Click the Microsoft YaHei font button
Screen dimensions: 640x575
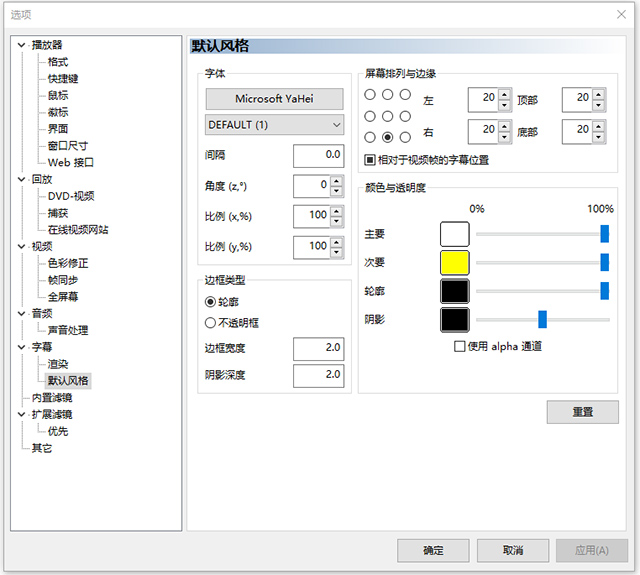(x=274, y=99)
